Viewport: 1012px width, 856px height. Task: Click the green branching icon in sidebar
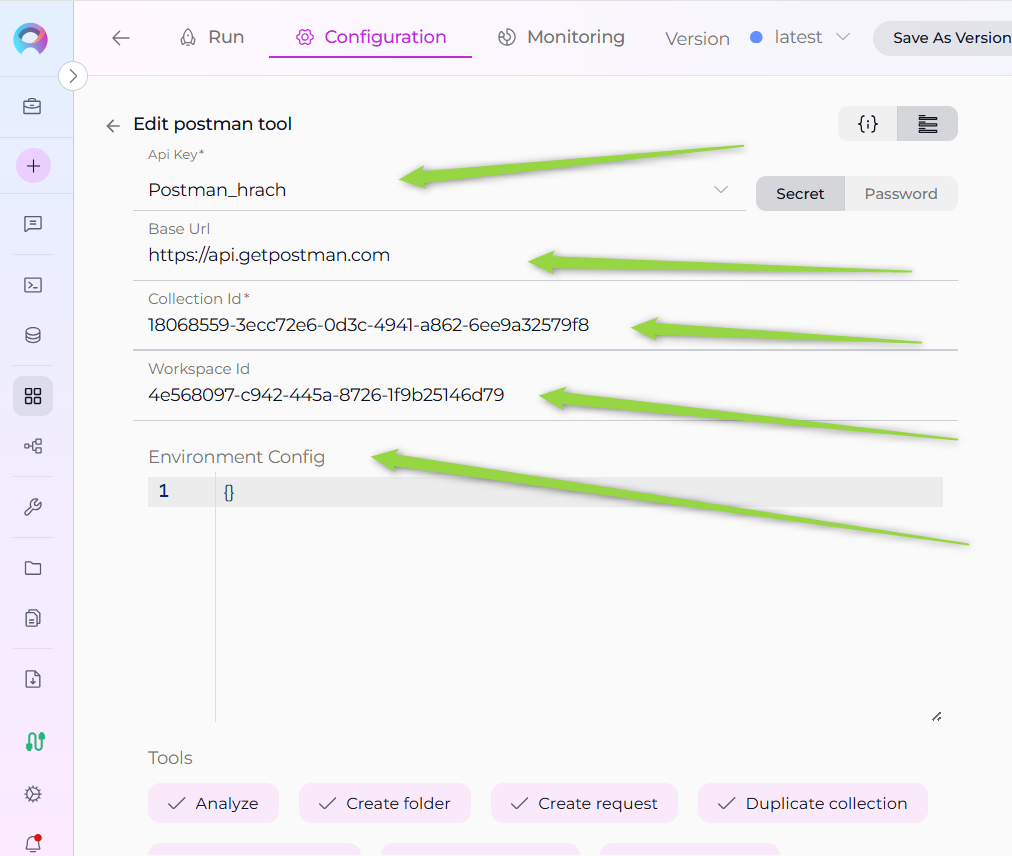click(35, 742)
